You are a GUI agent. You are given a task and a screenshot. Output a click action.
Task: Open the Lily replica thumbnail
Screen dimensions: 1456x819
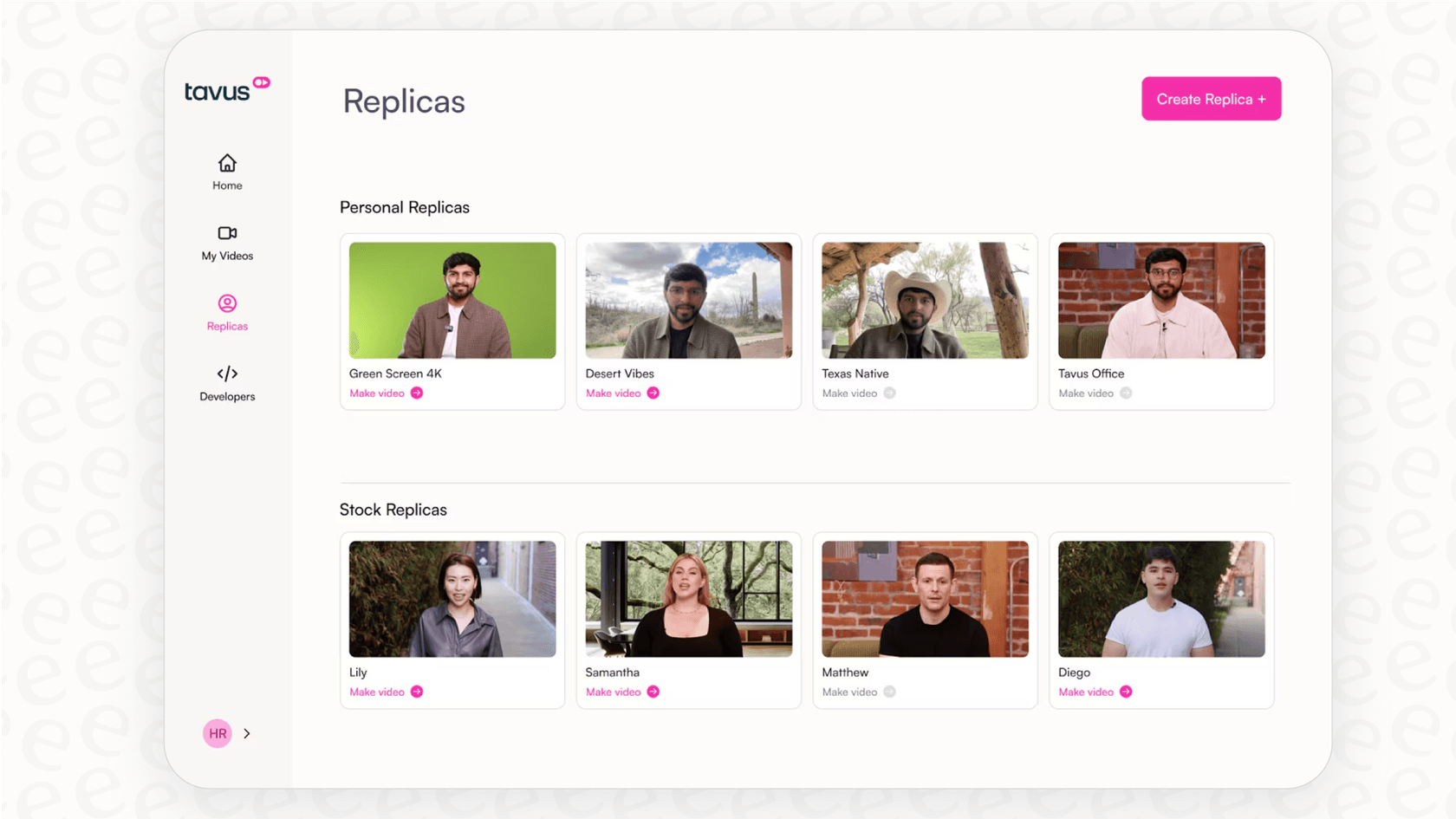point(452,598)
